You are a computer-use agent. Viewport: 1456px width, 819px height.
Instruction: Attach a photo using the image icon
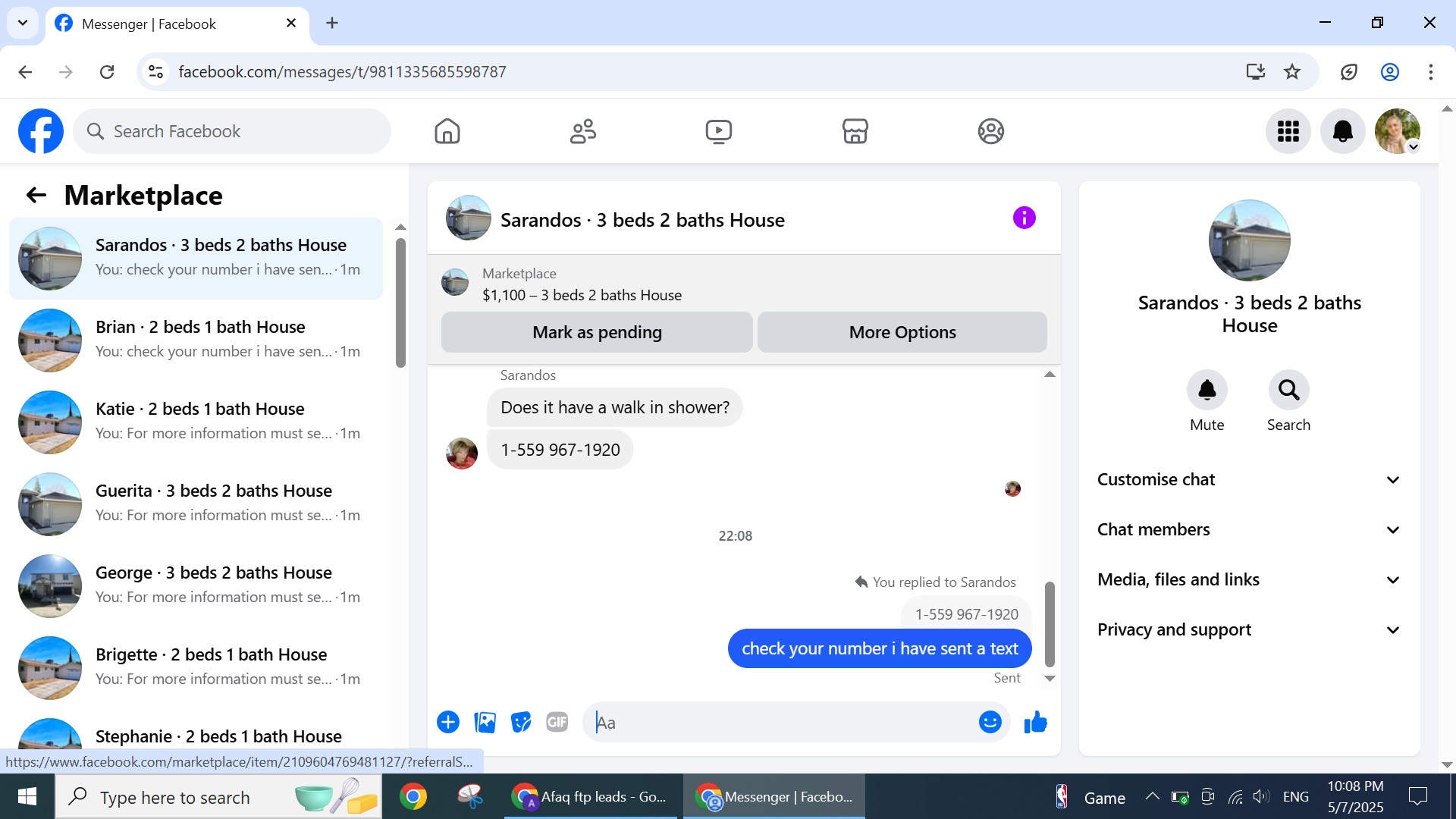coord(485,723)
